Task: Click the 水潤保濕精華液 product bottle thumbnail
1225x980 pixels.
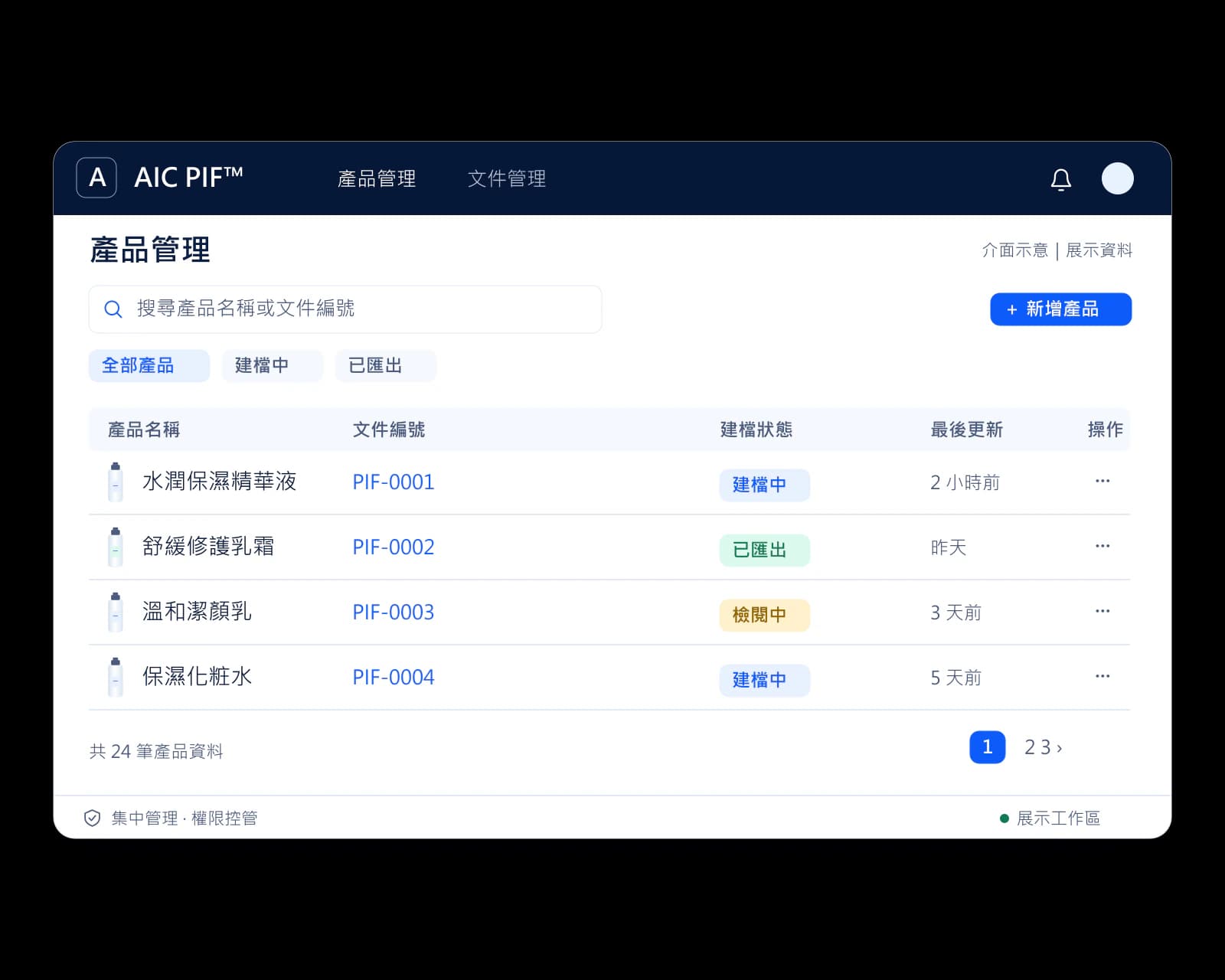Action: click(116, 482)
